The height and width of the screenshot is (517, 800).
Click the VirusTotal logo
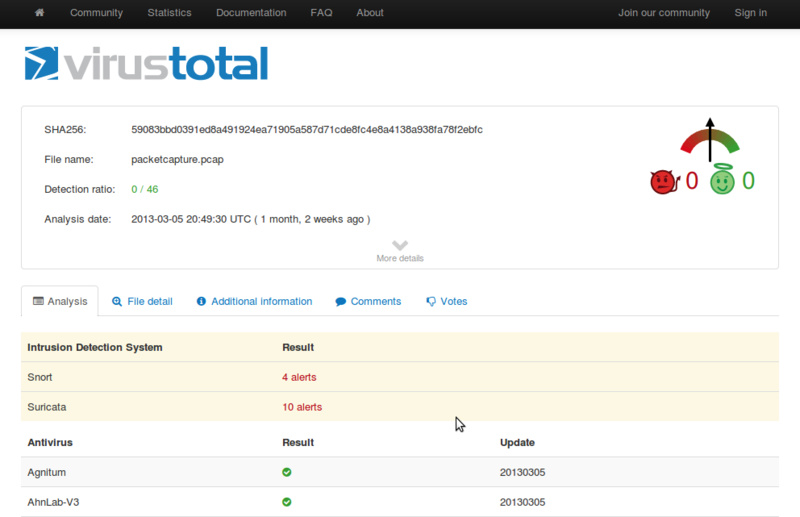tap(146, 63)
